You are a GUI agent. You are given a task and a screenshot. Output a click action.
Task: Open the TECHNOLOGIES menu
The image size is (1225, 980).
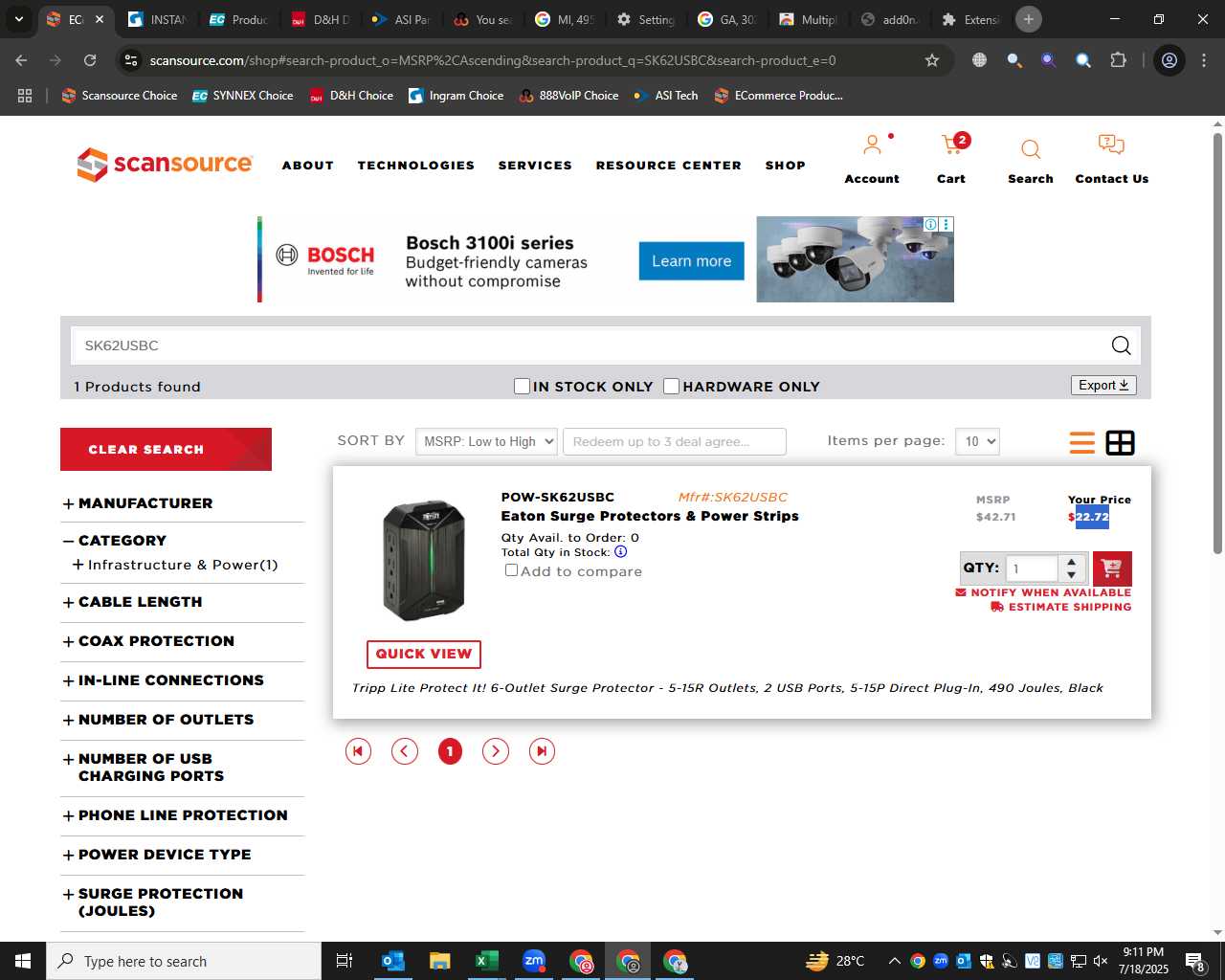pyautogui.click(x=416, y=166)
